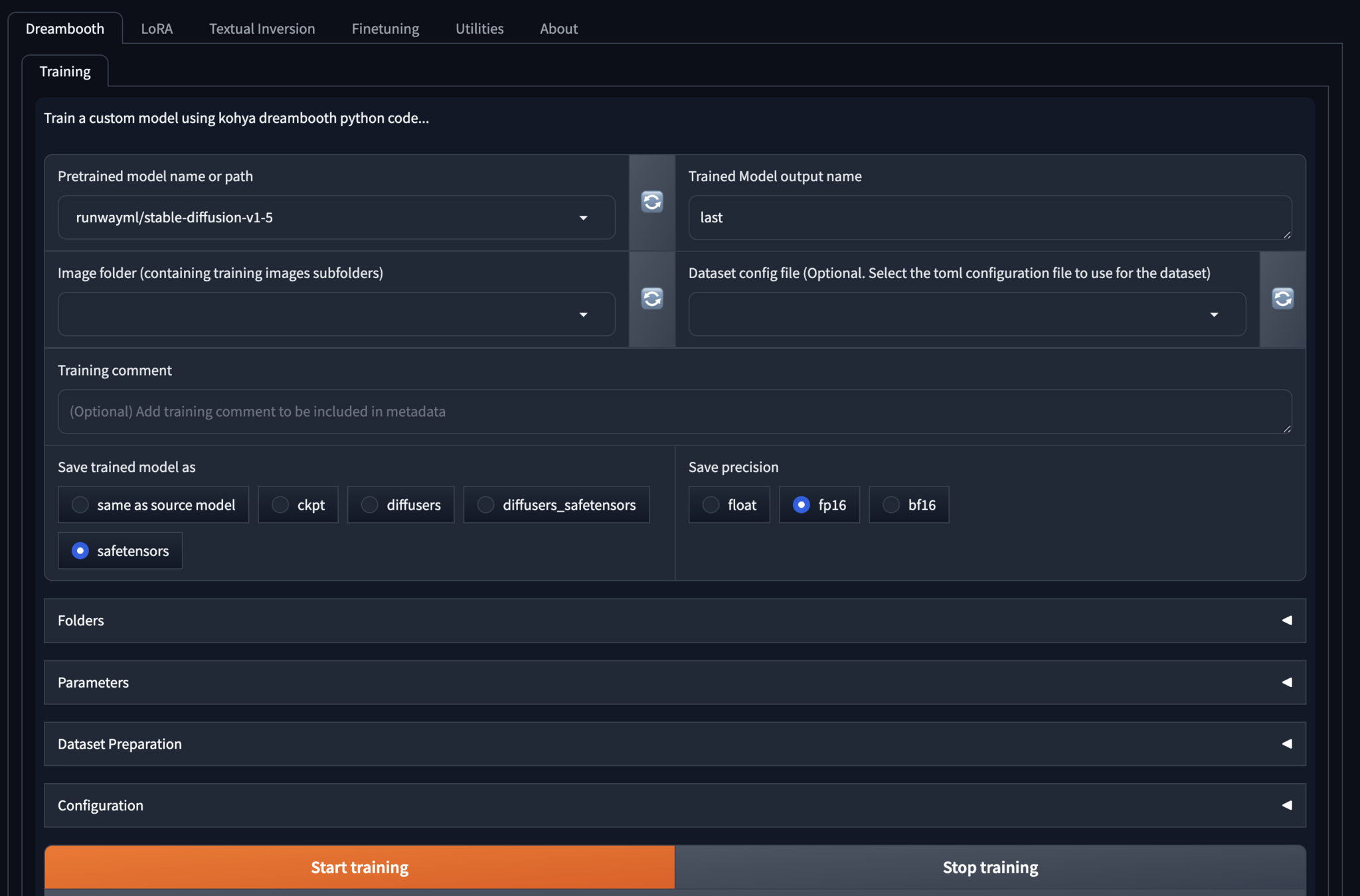Refresh the pretrained model list
This screenshot has width=1360, height=896.
[651, 202]
